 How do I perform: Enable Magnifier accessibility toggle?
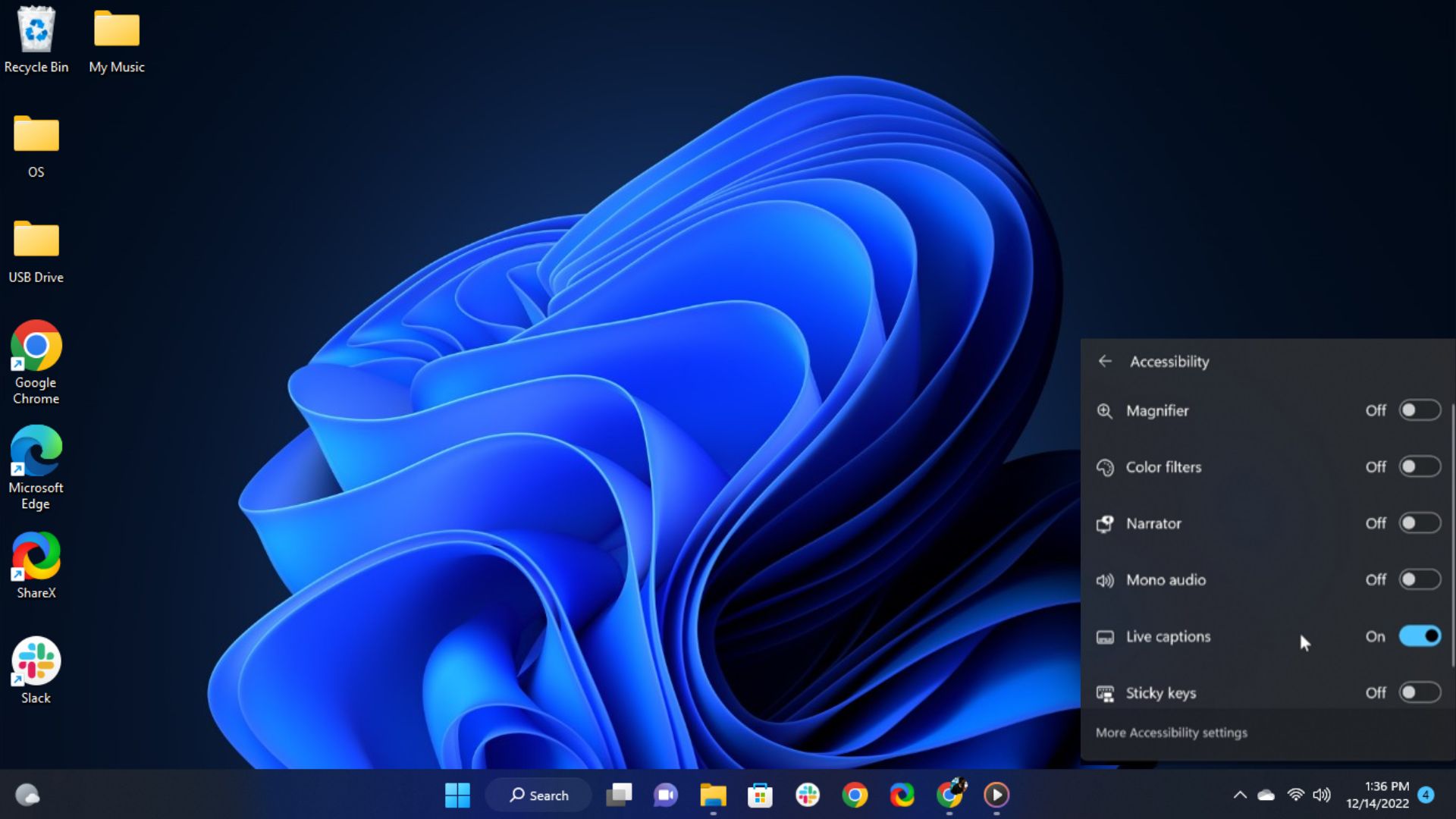pos(1419,410)
